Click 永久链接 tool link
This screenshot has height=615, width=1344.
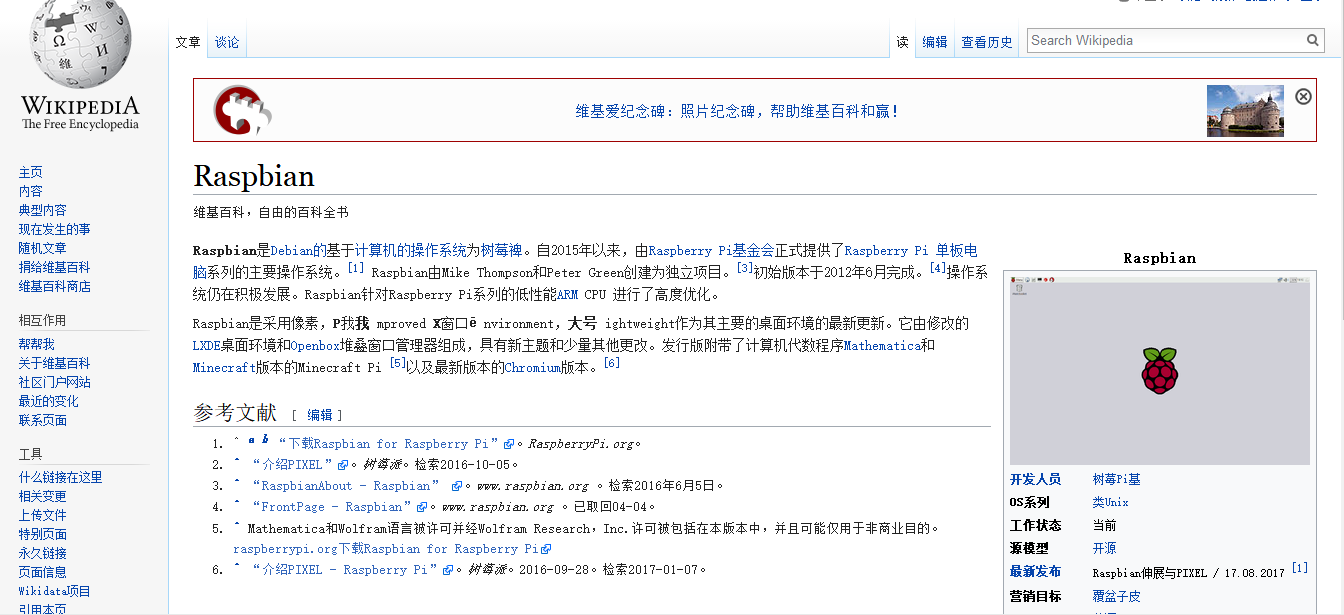(x=43, y=553)
